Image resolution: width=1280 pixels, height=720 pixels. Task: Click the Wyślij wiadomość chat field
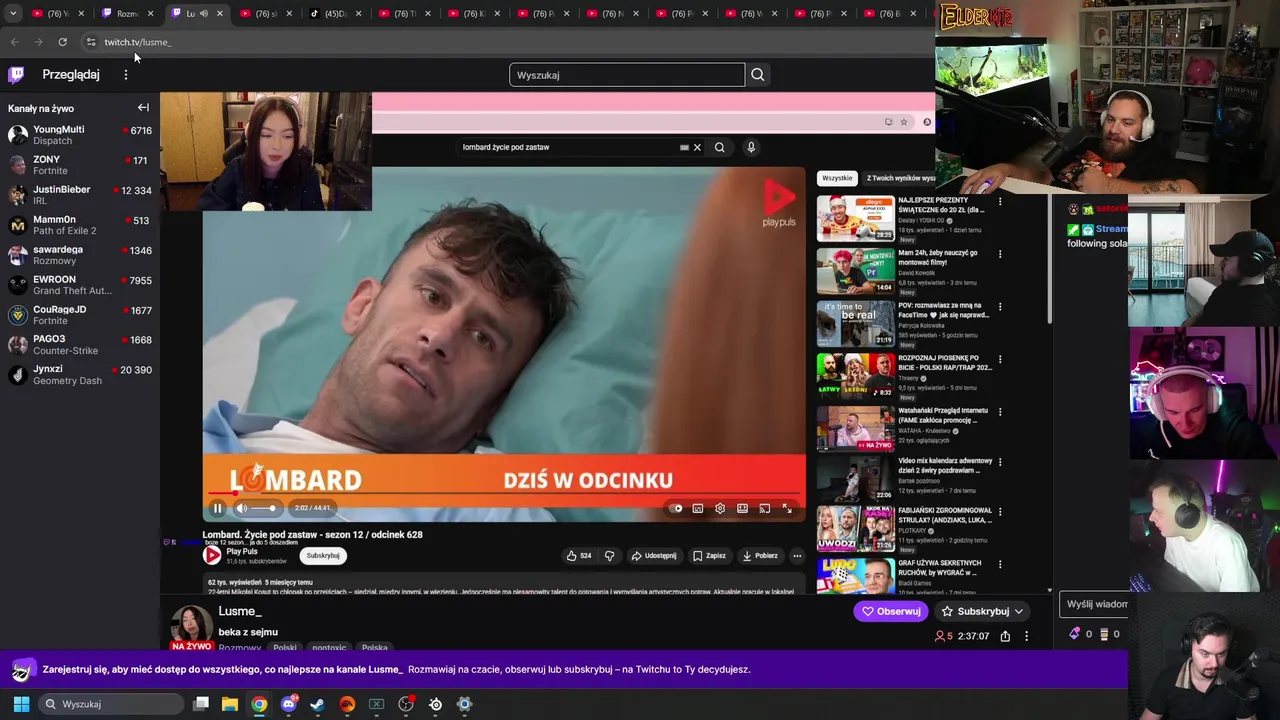pyautogui.click(x=1094, y=604)
